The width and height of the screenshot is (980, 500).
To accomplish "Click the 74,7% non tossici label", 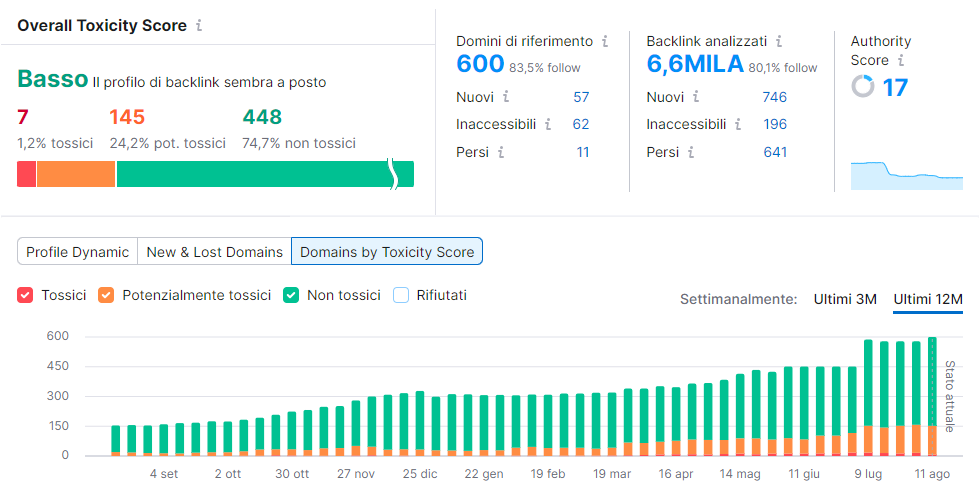I will pyautogui.click(x=299, y=143).
